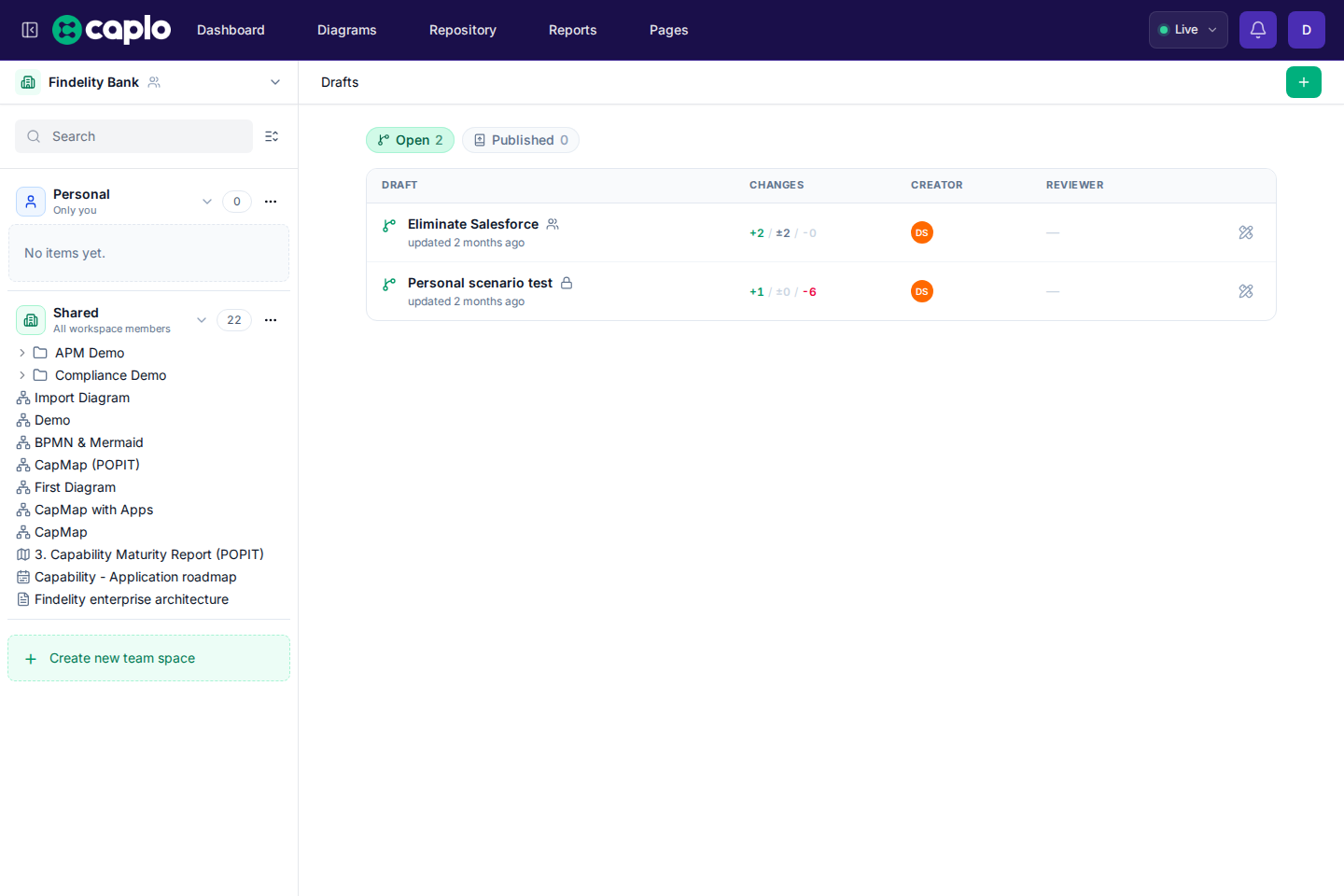Click the green plus new draft button
1344x896 pixels.
click(x=1304, y=82)
